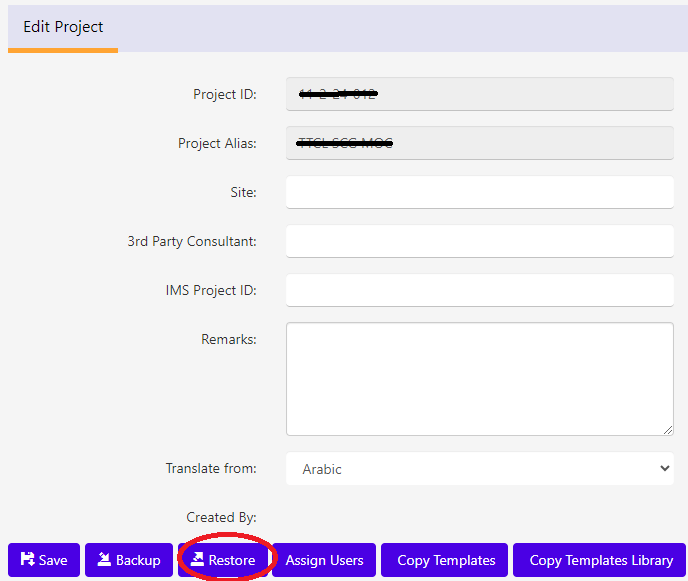Click the Created By label
688x581 pixels.
pos(221,517)
